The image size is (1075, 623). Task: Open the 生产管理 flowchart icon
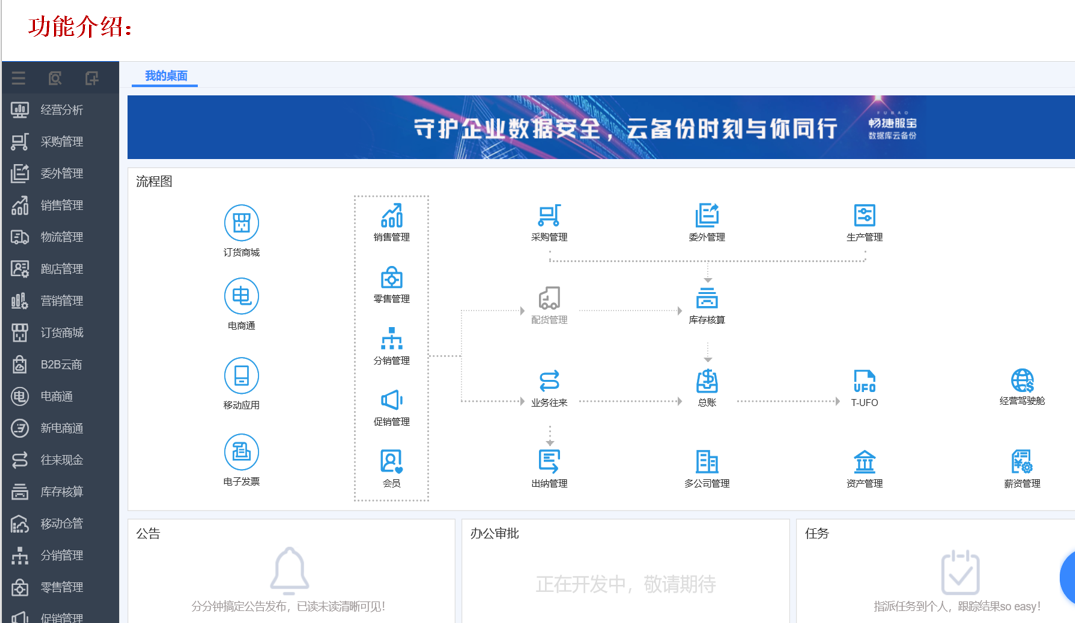864,215
